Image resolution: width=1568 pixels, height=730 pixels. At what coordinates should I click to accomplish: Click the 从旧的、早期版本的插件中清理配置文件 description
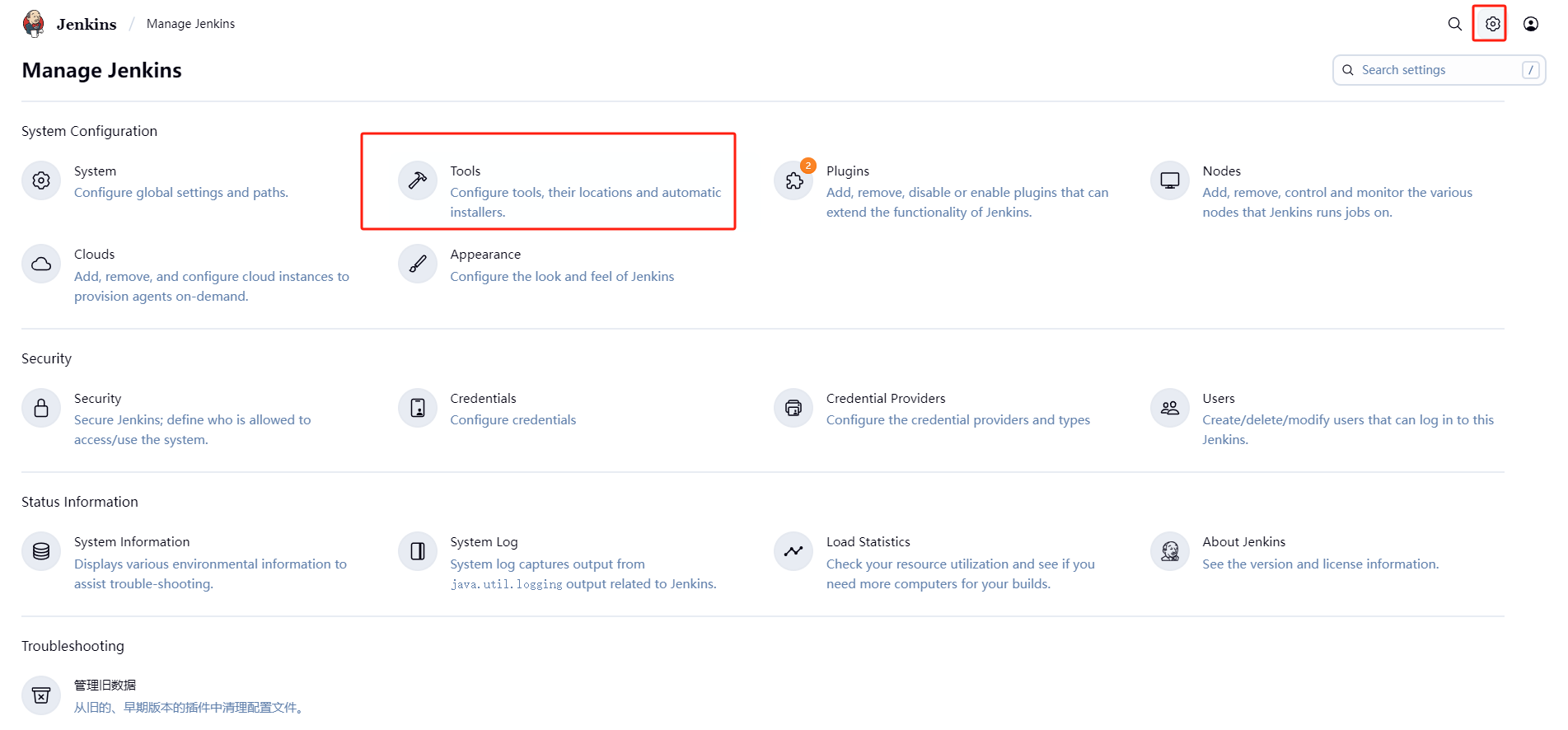tap(190, 707)
